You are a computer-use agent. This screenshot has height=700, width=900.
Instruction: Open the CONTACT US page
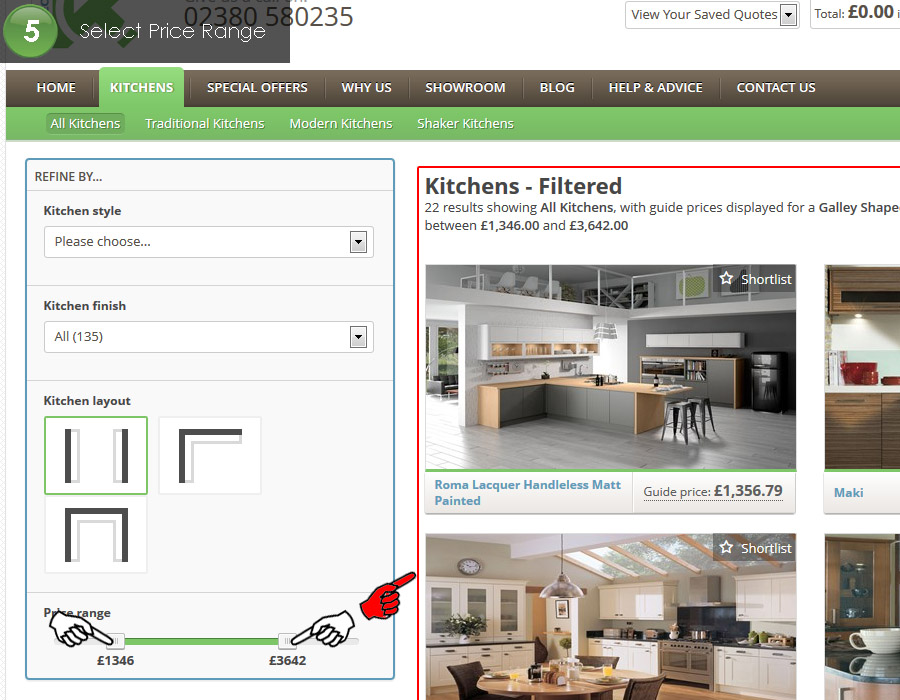[x=776, y=88]
